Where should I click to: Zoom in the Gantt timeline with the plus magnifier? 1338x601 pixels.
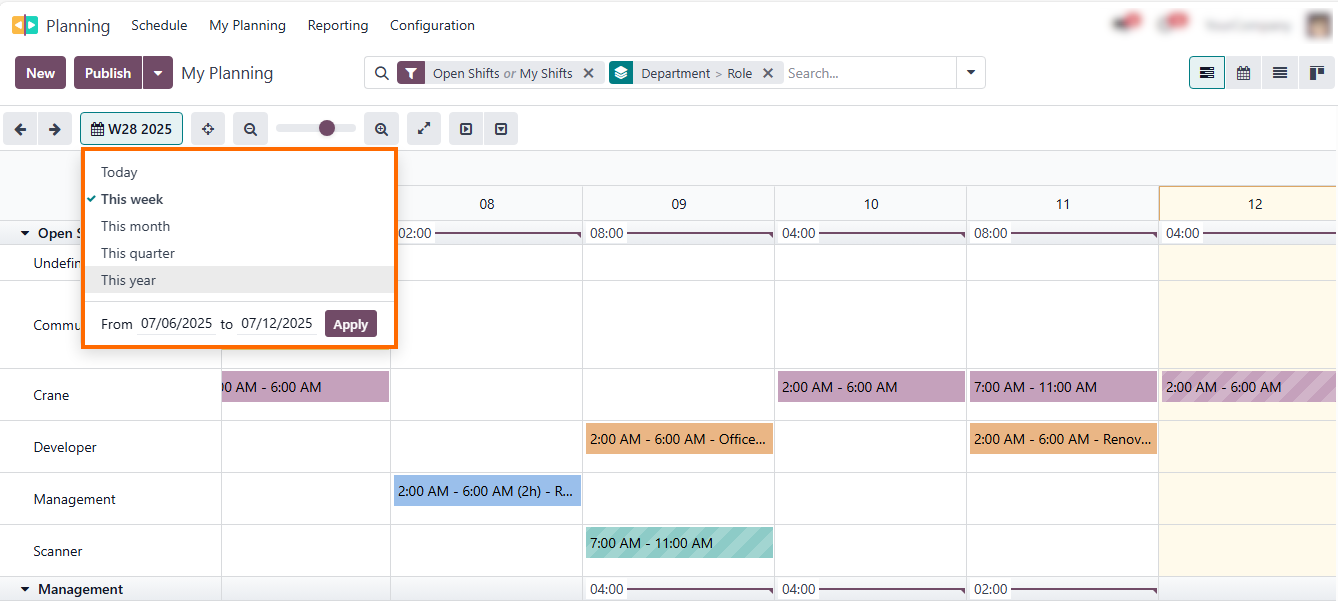tap(381, 128)
